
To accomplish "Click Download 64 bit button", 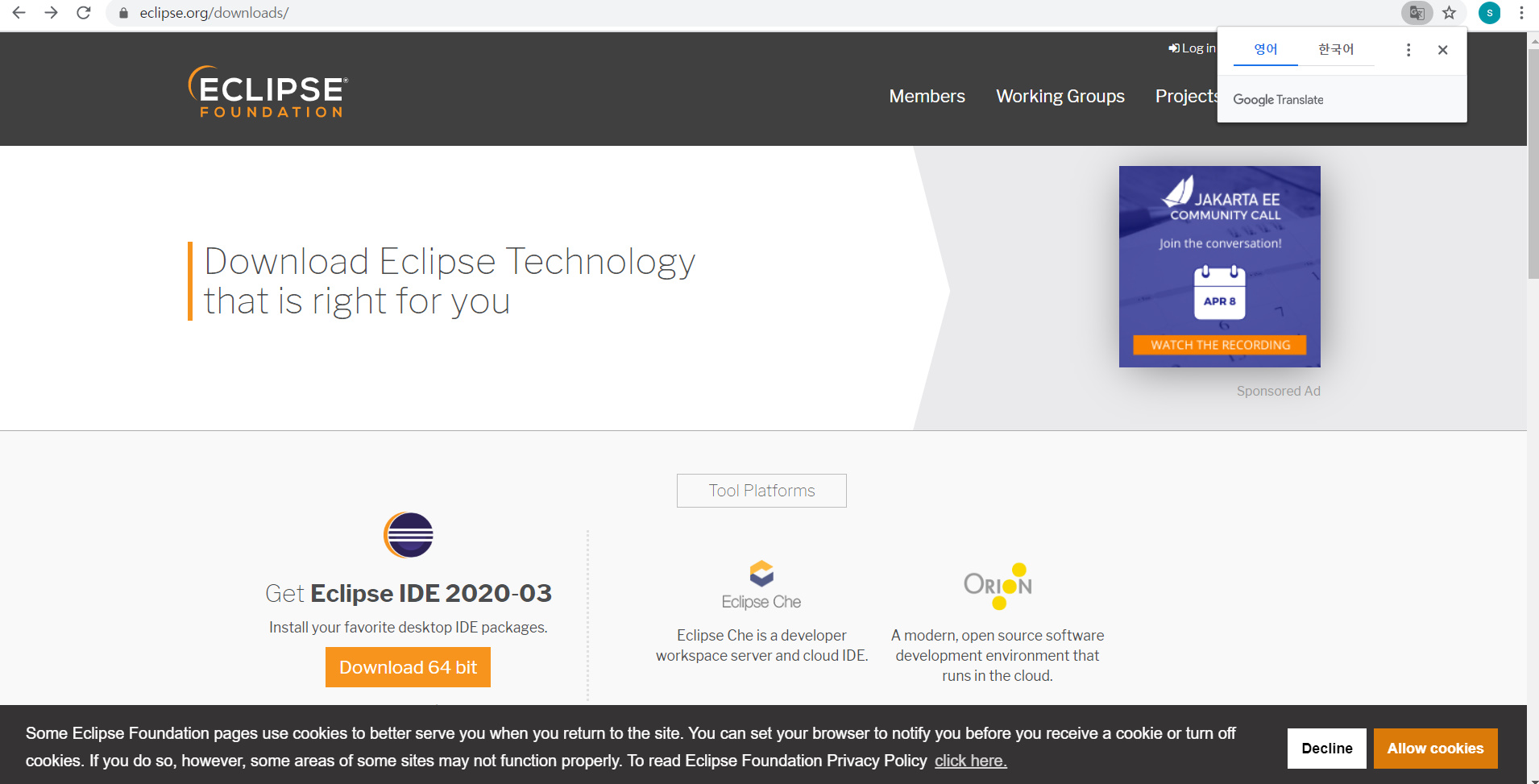I will tap(408, 667).
